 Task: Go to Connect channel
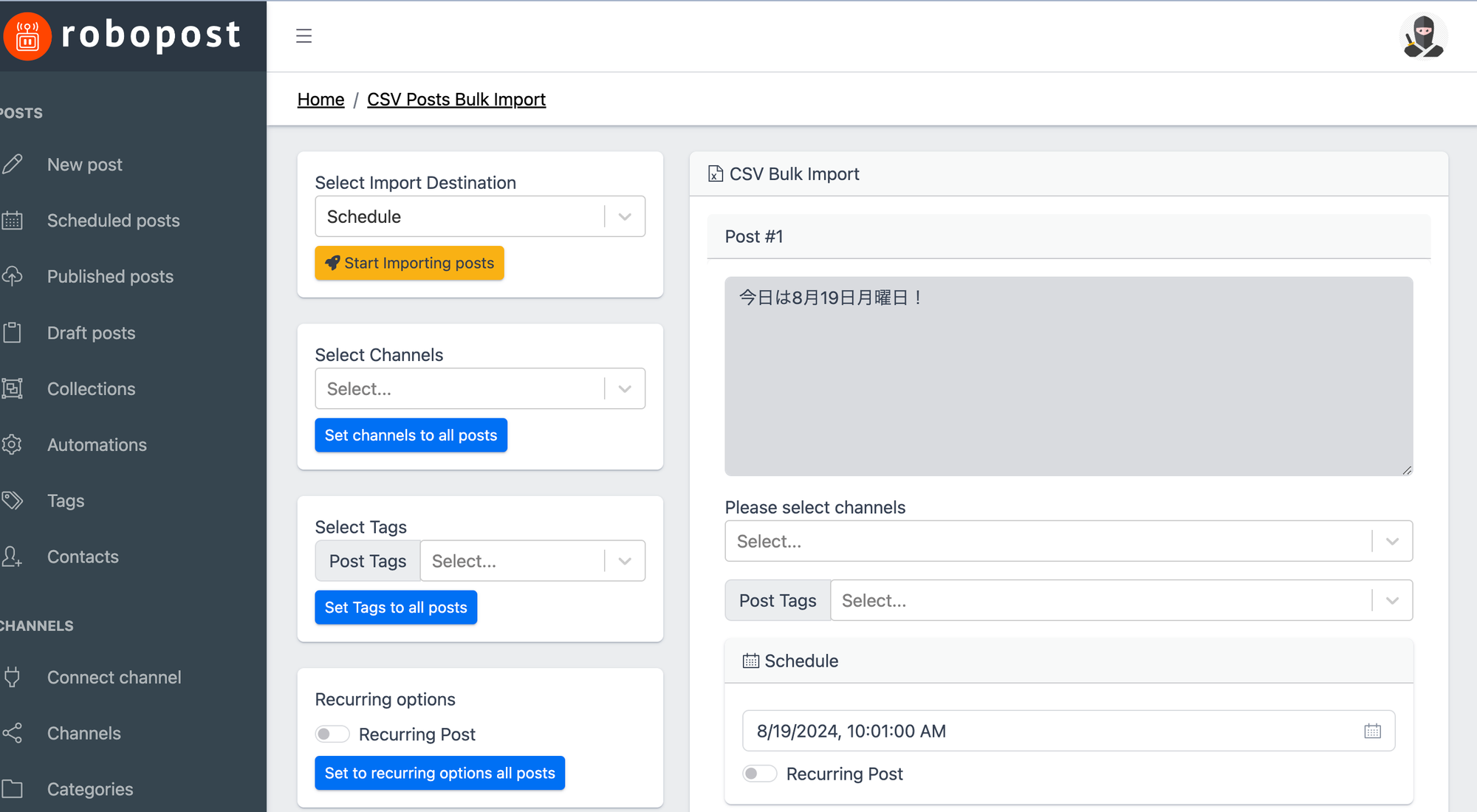(114, 677)
